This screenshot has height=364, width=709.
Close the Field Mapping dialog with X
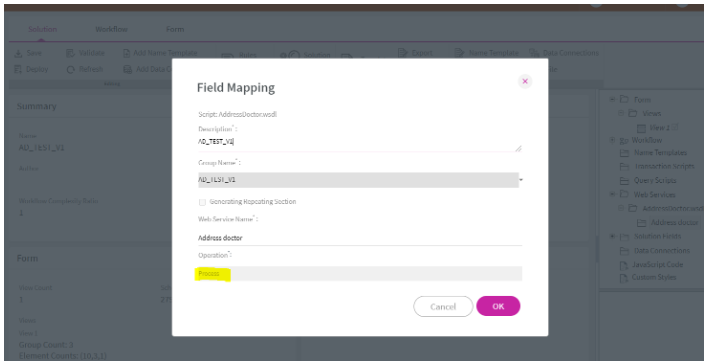tap(525, 81)
